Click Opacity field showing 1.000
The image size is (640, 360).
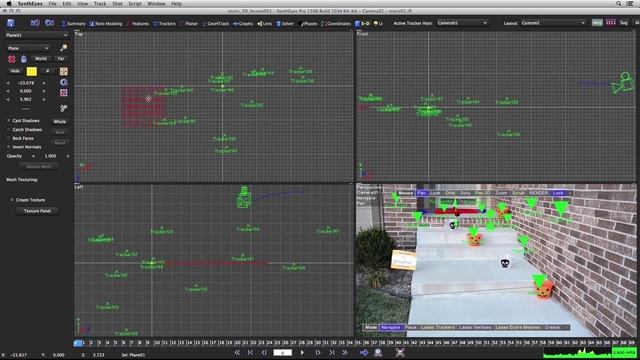click(51, 156)
